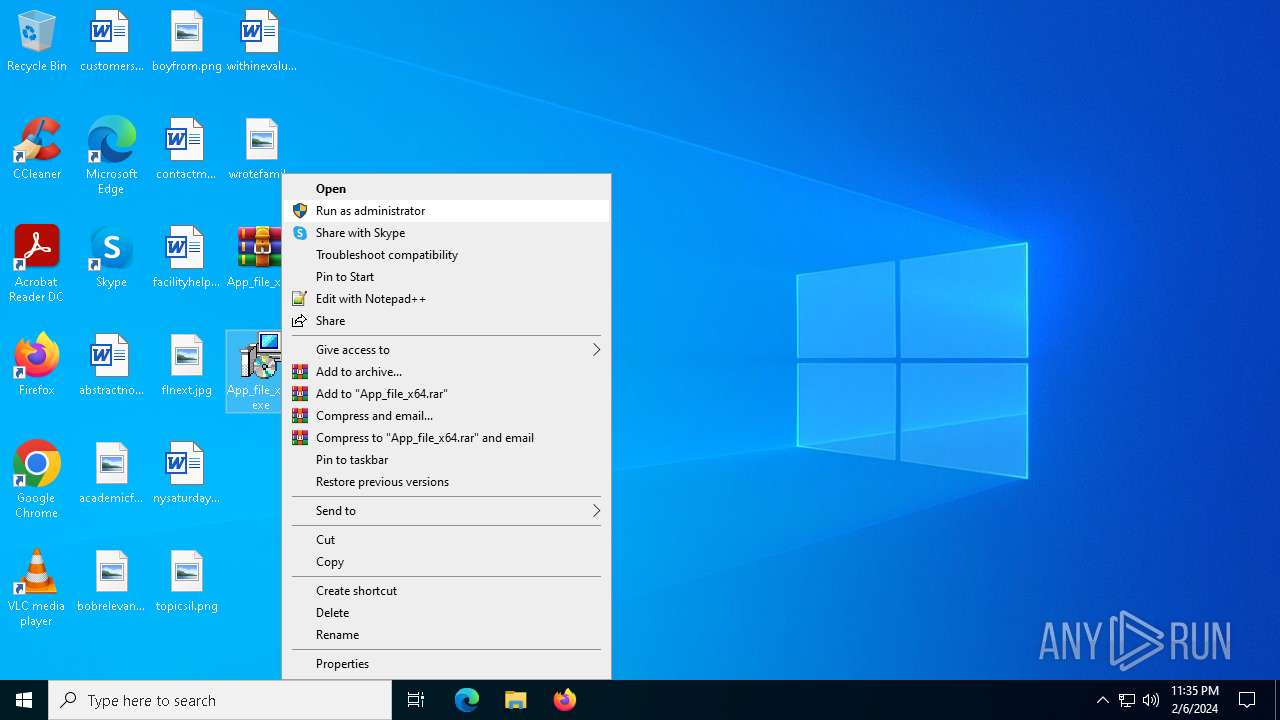Select the topicsil.png image file
The image size is (1280, 720).
[186, 581]
